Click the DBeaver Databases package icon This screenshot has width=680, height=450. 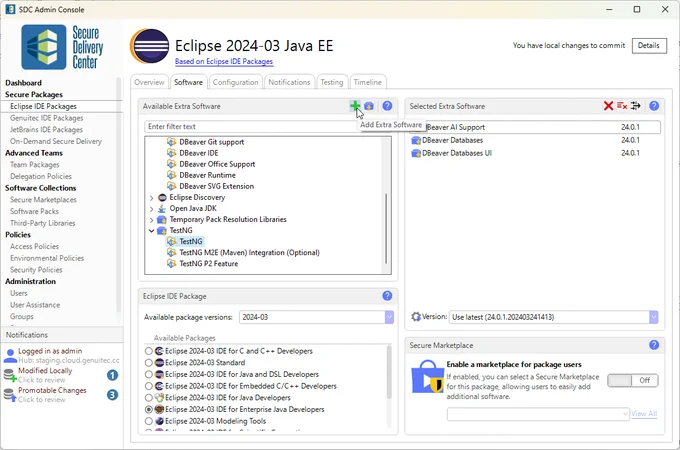[x=416, y=140]
